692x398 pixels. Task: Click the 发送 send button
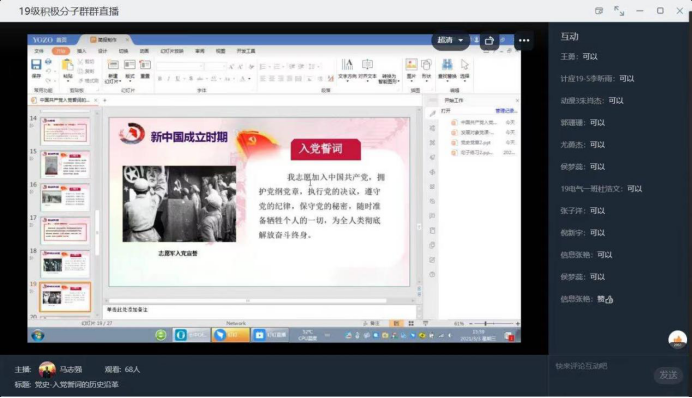point(668,375)
